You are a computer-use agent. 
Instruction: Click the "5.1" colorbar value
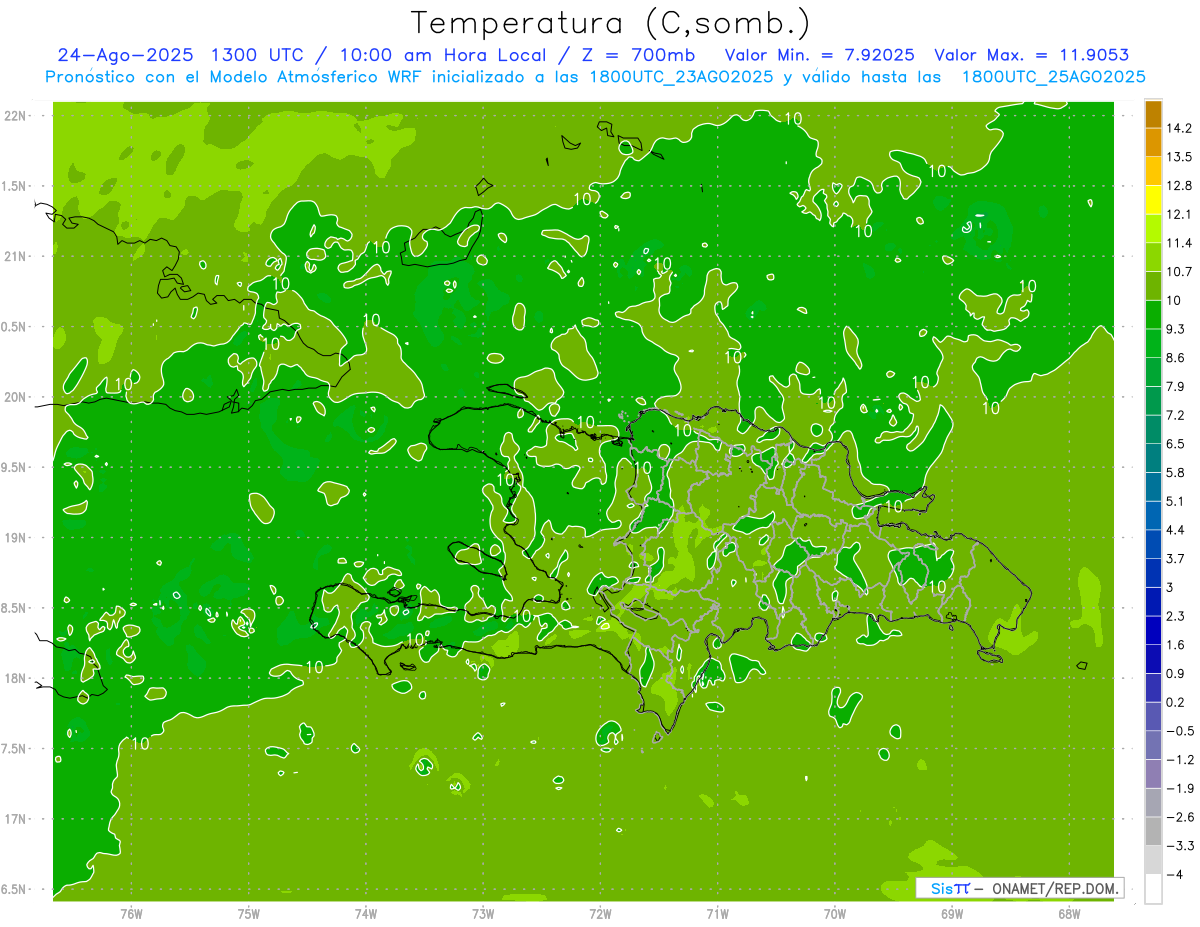pos(1177,501)
